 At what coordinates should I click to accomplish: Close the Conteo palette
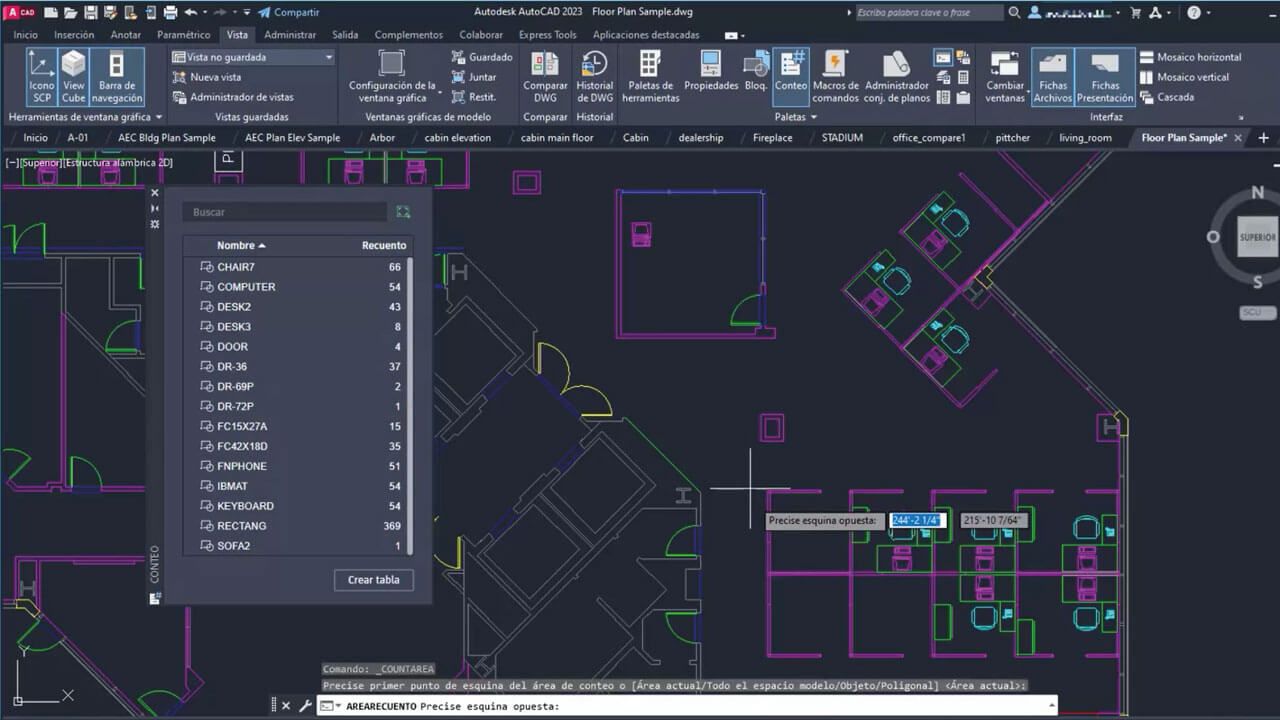point(155,193)
